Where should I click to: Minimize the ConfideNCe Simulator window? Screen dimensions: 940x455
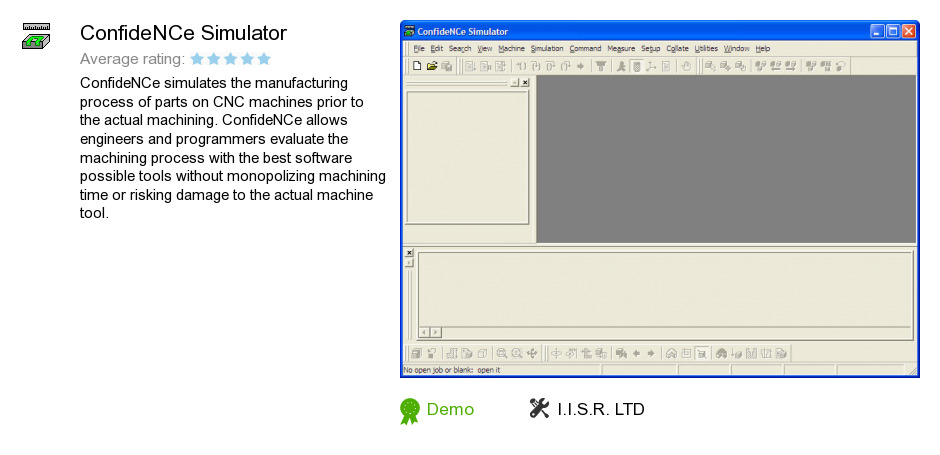click(x=878, y=31)
